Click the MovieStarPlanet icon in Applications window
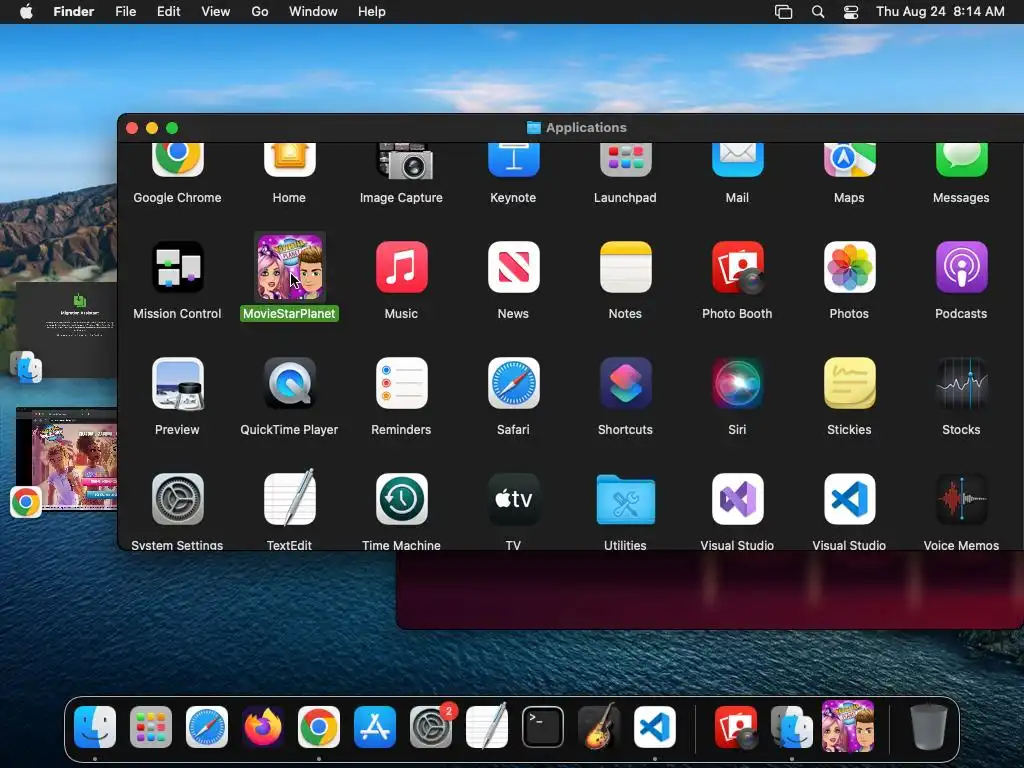 (x=289, y=266)
